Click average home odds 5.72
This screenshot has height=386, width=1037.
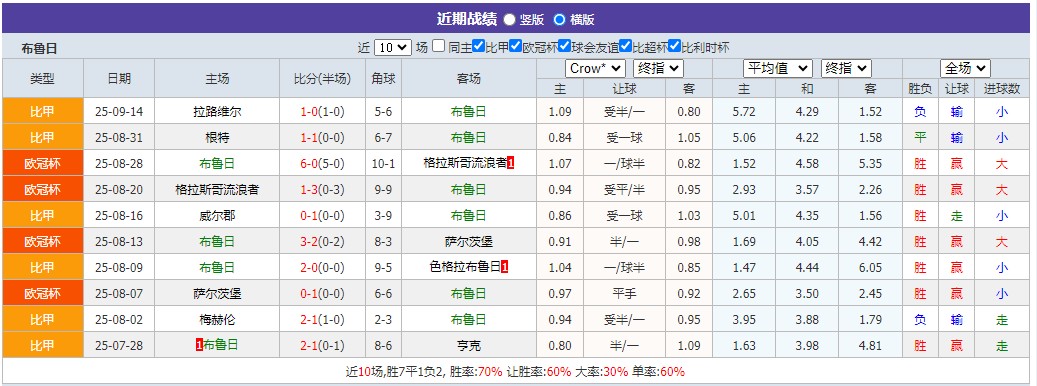(x=744, y=112)
